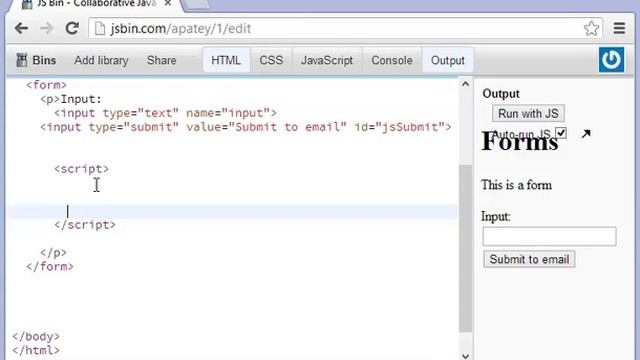Toggle the Console panel tab
640x360 pixels.
392,60
